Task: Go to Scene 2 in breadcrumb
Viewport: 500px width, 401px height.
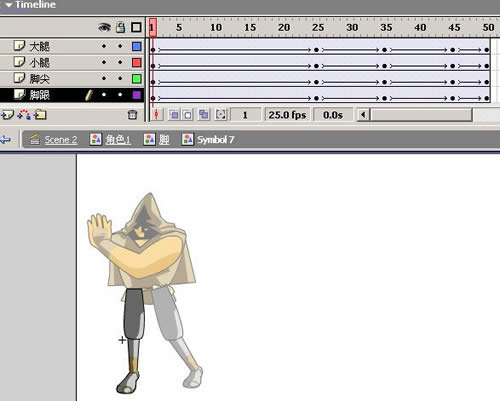Action: (x=61, y=140)
